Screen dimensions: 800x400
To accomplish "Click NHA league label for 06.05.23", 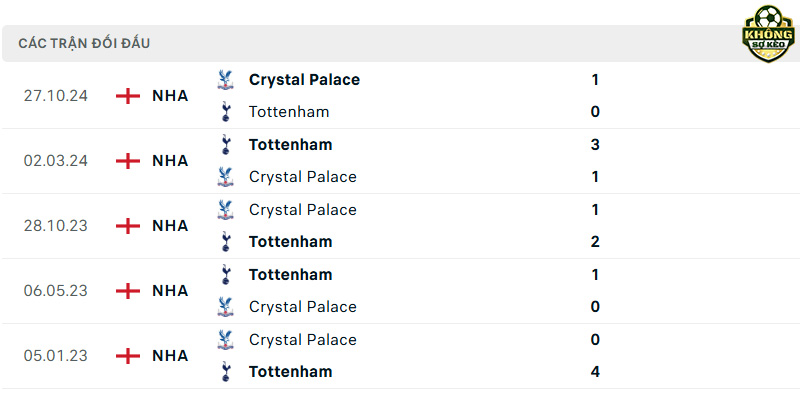I will [x=170, y=291].
